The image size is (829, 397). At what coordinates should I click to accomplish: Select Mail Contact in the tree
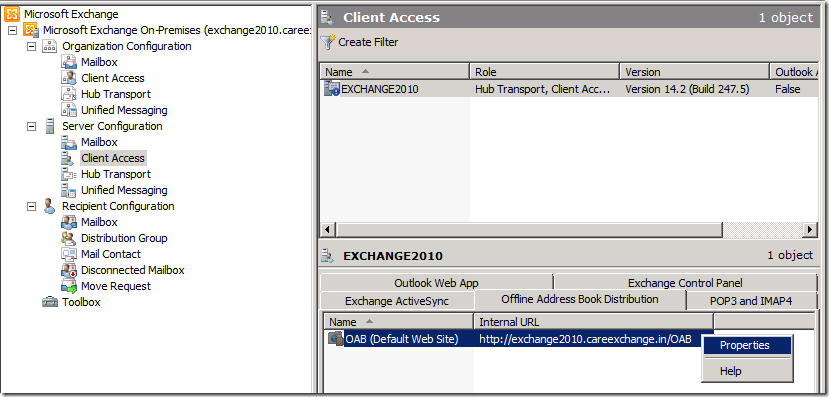[111, 254]
